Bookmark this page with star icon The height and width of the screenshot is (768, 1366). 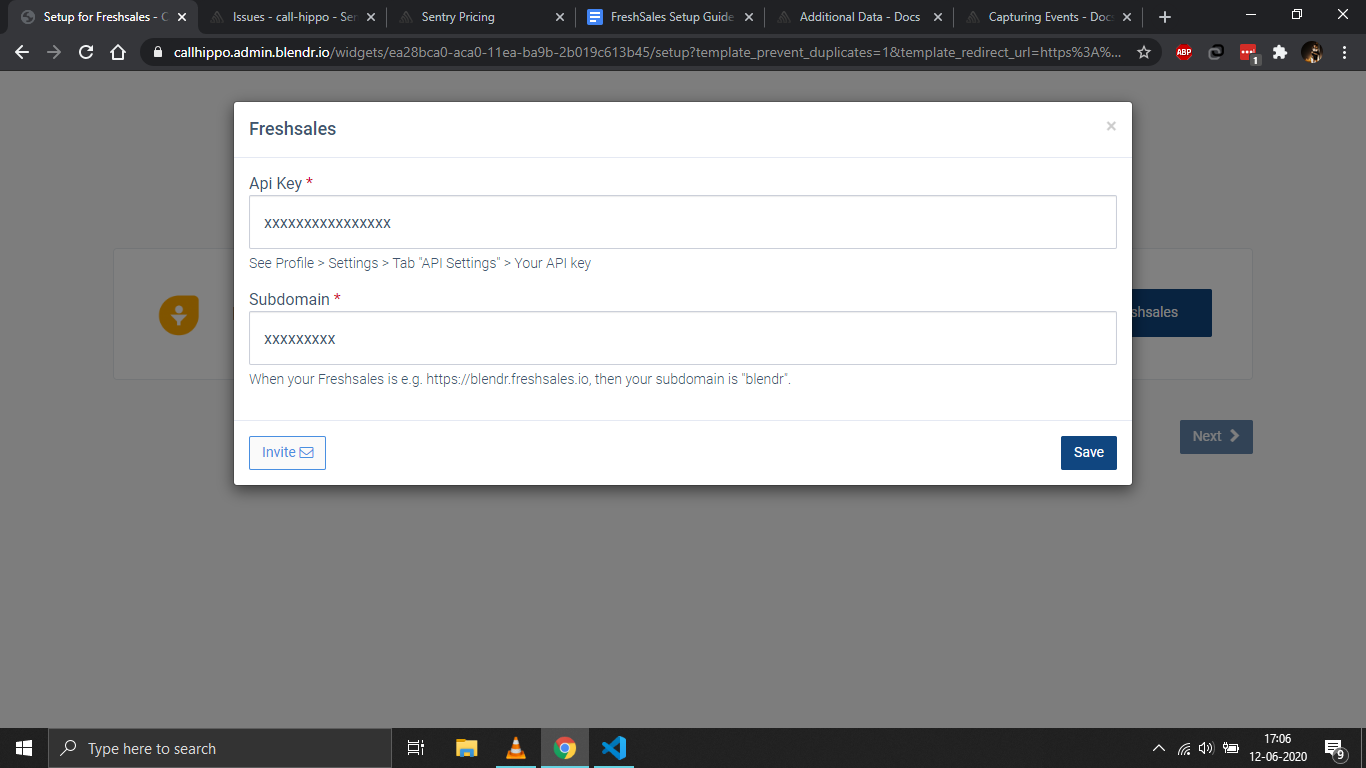(x=1144, y=53)
